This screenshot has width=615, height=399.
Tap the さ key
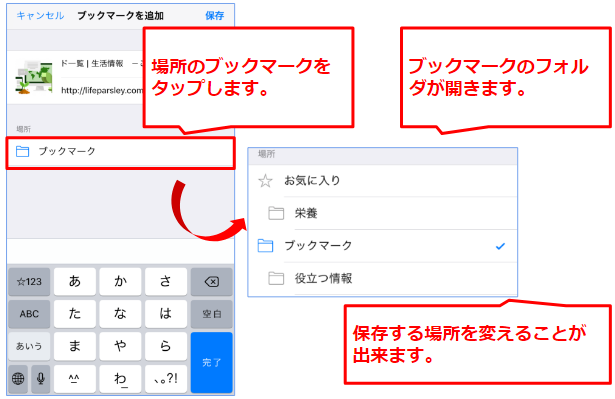166,282
